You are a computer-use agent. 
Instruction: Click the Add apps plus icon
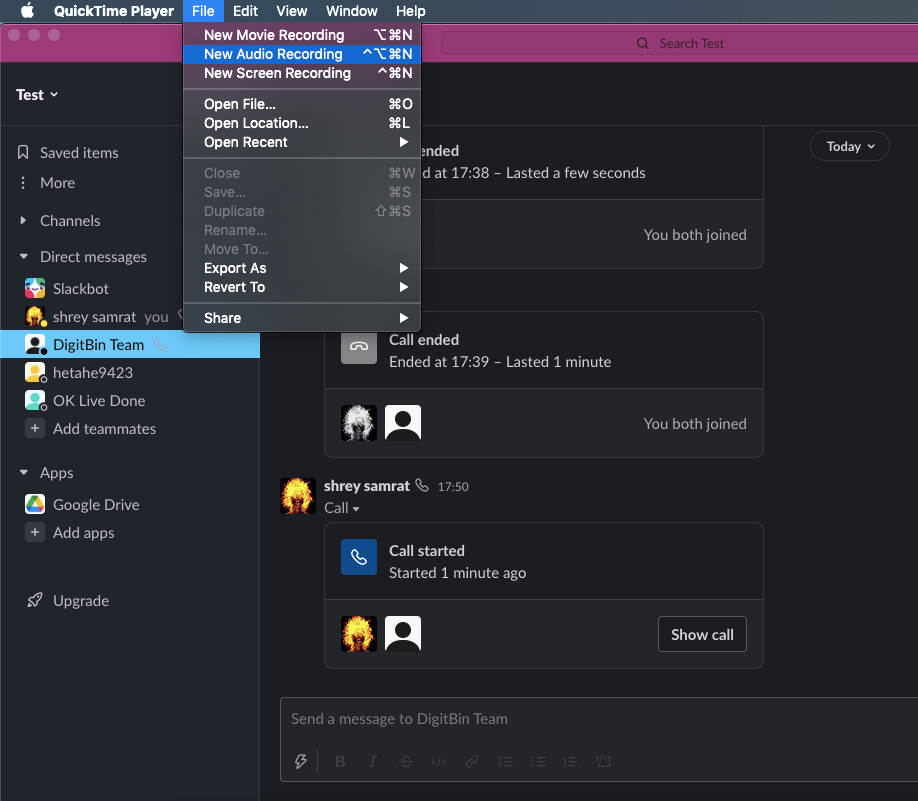click(x=35, y=532)
